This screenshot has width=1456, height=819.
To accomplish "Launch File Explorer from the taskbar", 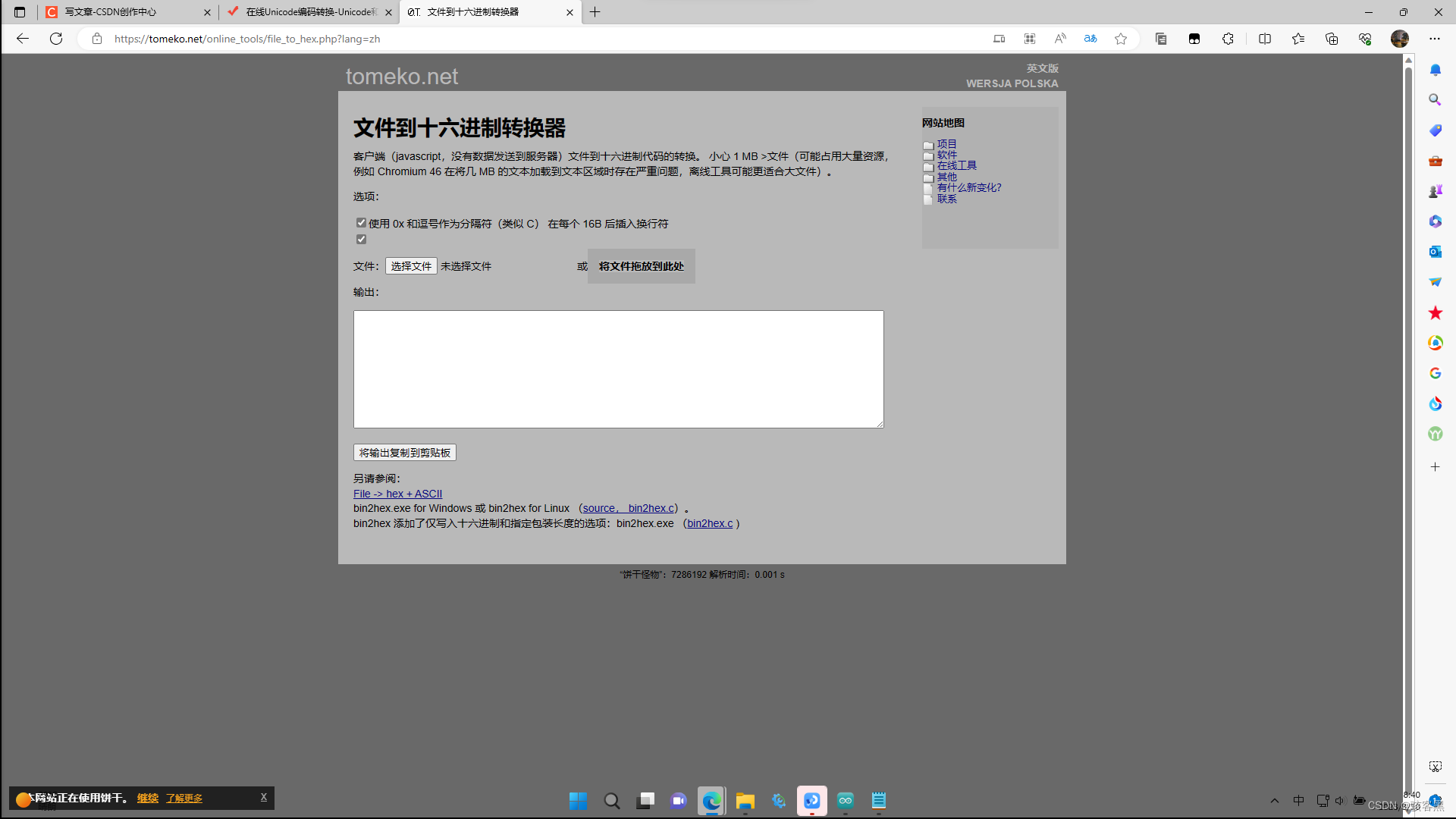I will click(x=745, y=800).
